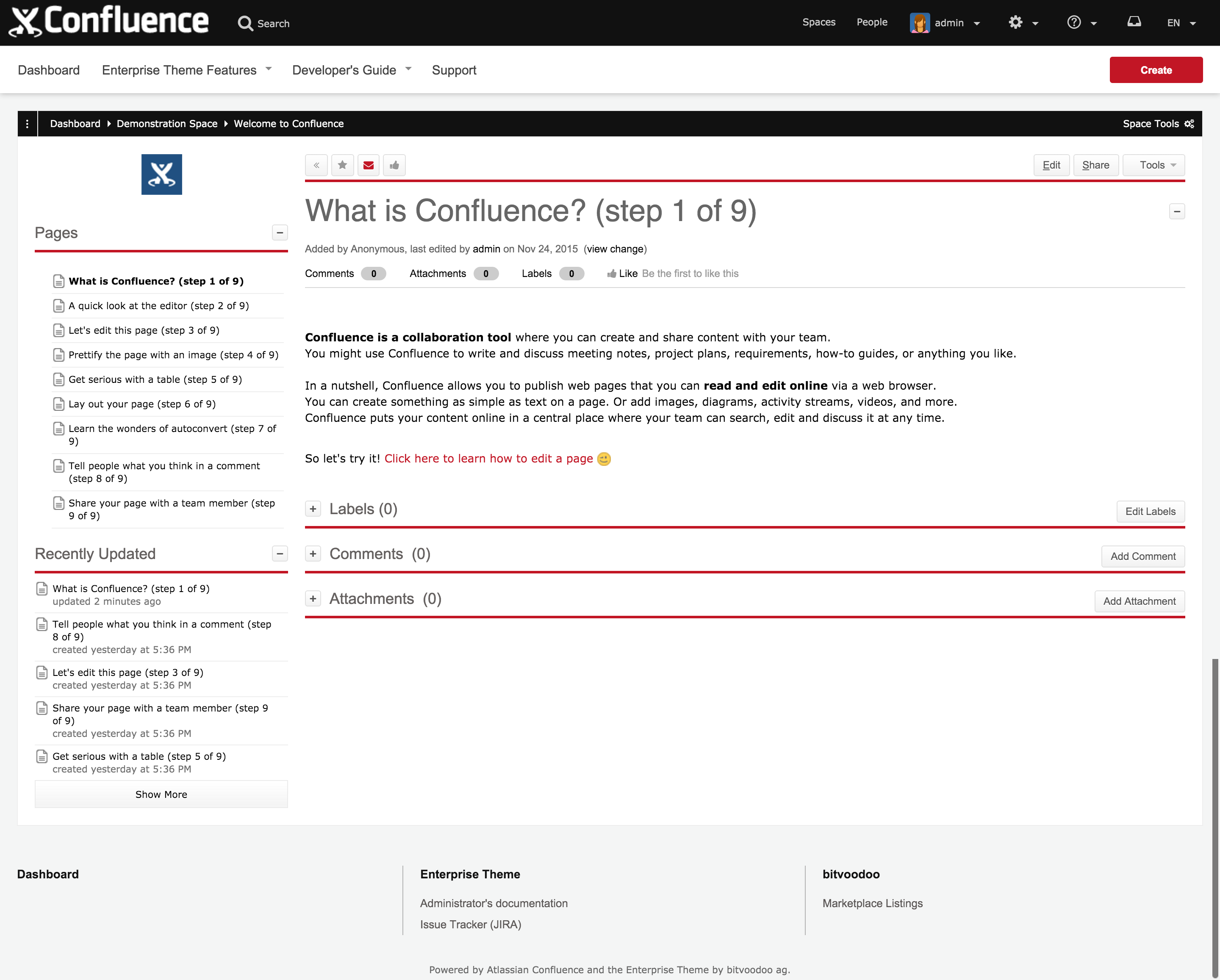Click the Labels count tab

[x=552, y=274]
